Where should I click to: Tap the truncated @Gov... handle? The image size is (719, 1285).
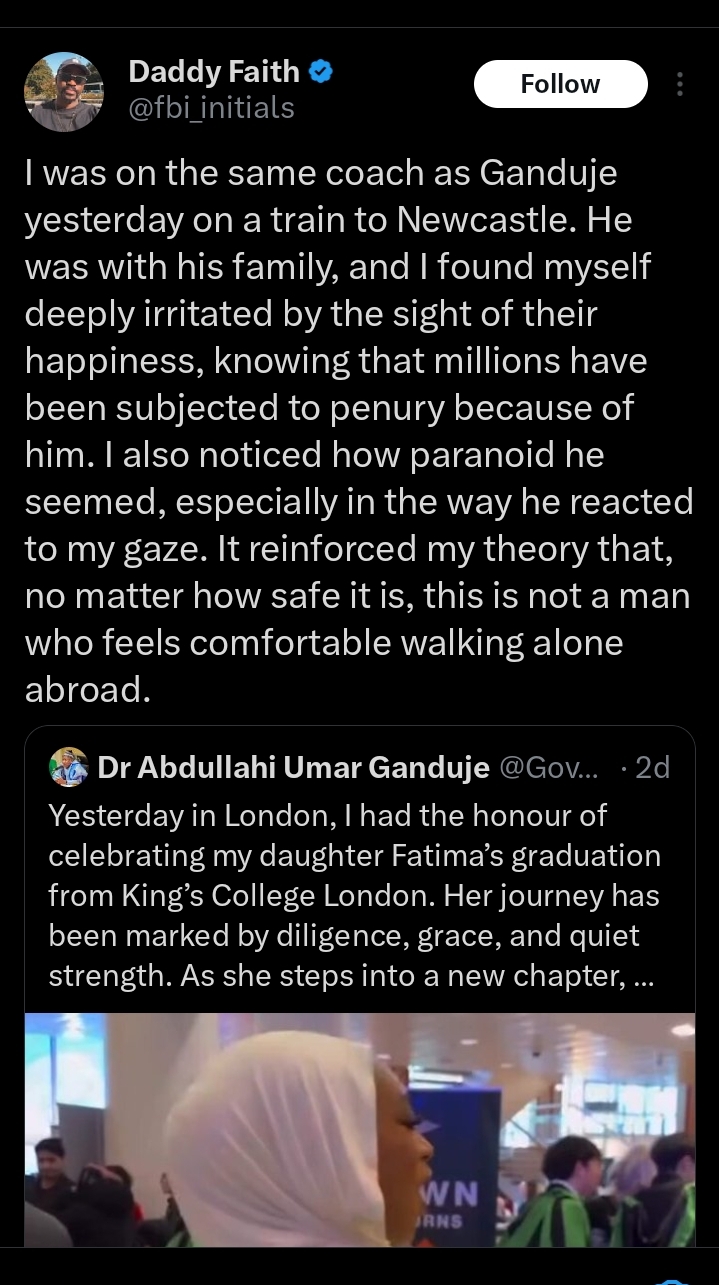pos(548,767)
